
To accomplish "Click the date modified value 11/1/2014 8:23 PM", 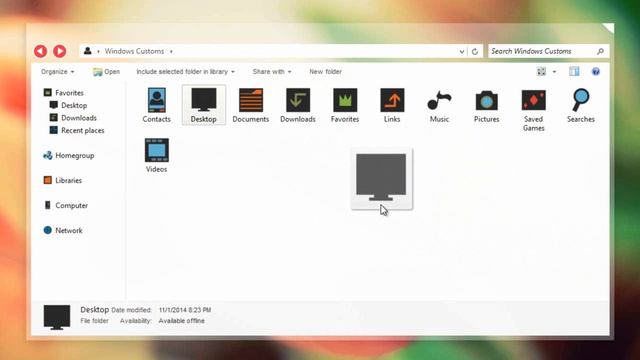I will coord(185,310).
